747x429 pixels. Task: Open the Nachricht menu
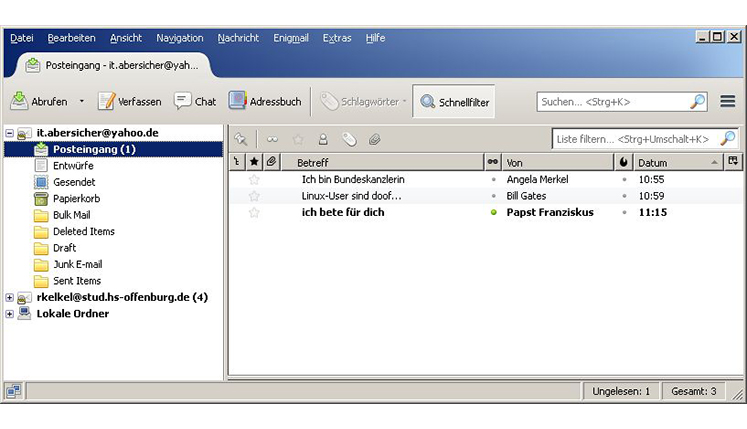pos(238,38)
